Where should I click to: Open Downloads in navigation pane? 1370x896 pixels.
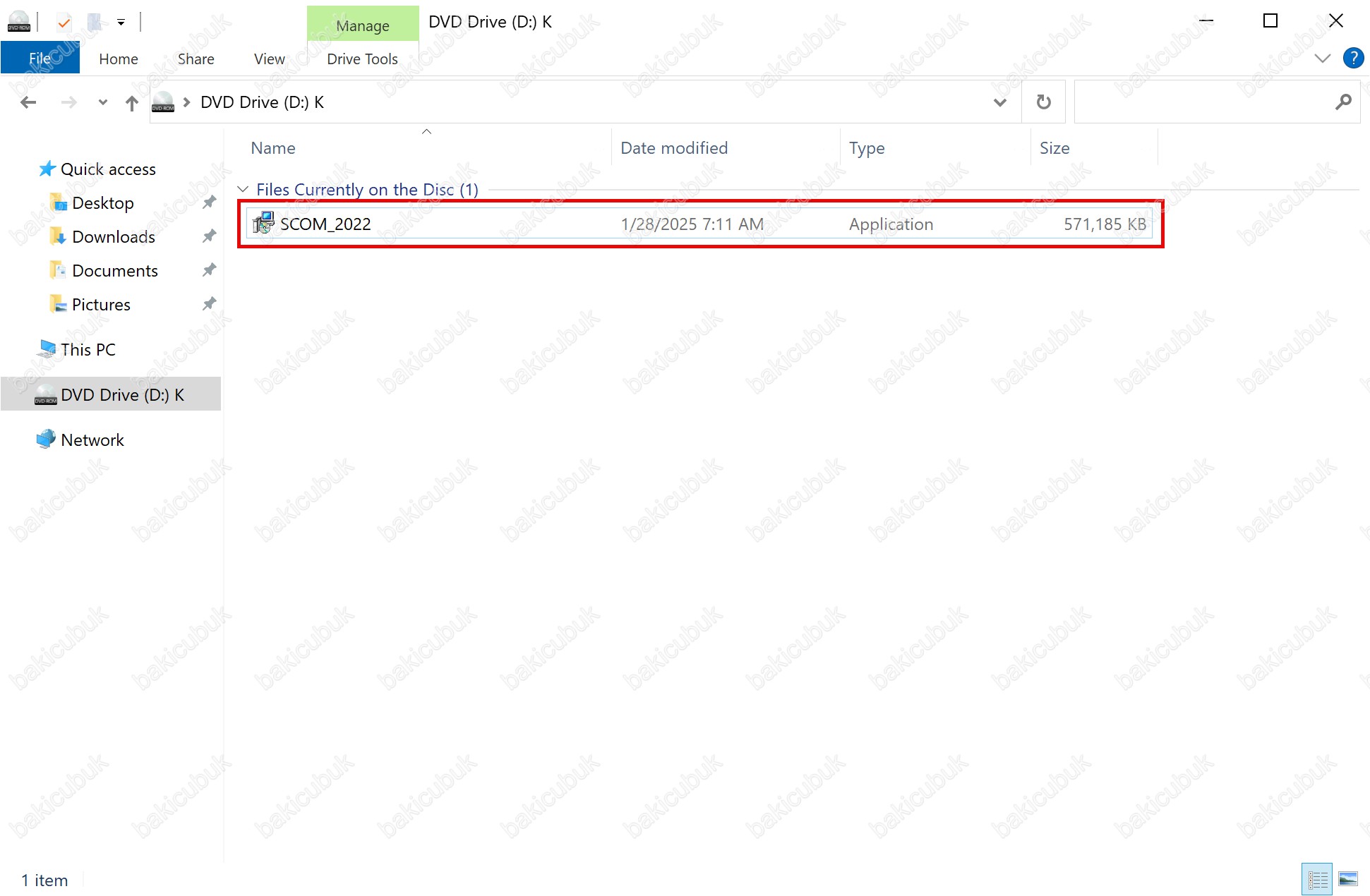click(114, 237)
